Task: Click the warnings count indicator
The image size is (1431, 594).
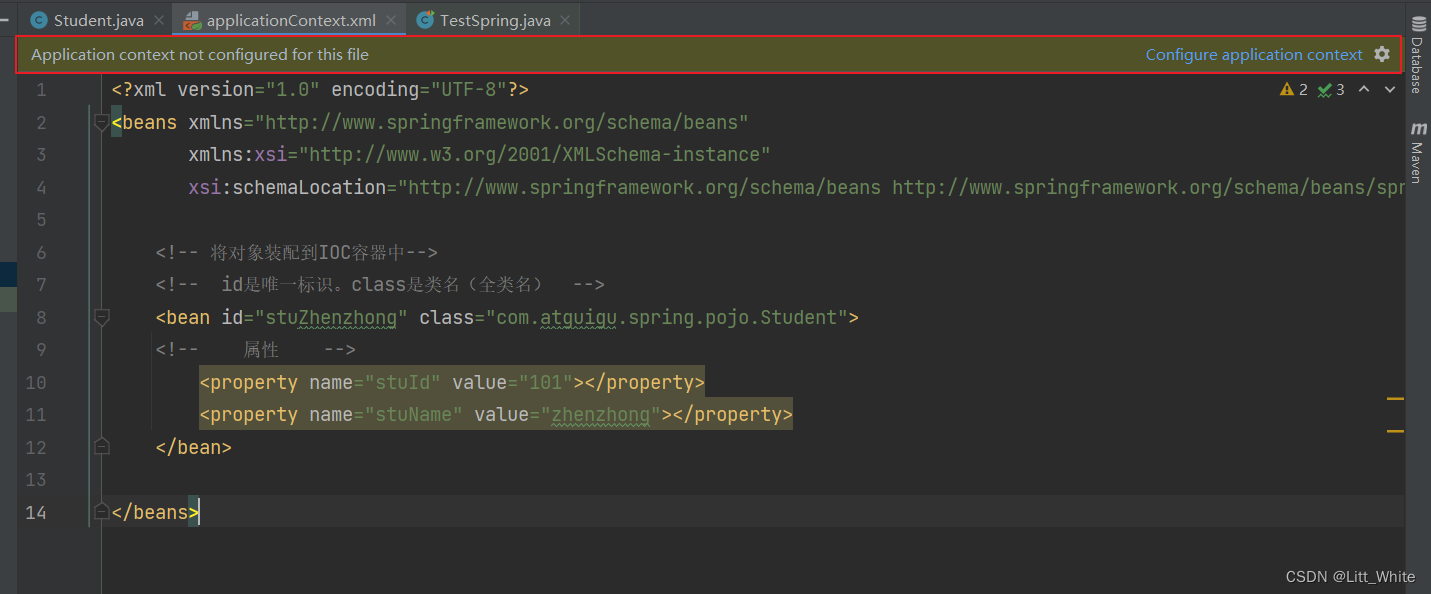Action: [1294, 90]
